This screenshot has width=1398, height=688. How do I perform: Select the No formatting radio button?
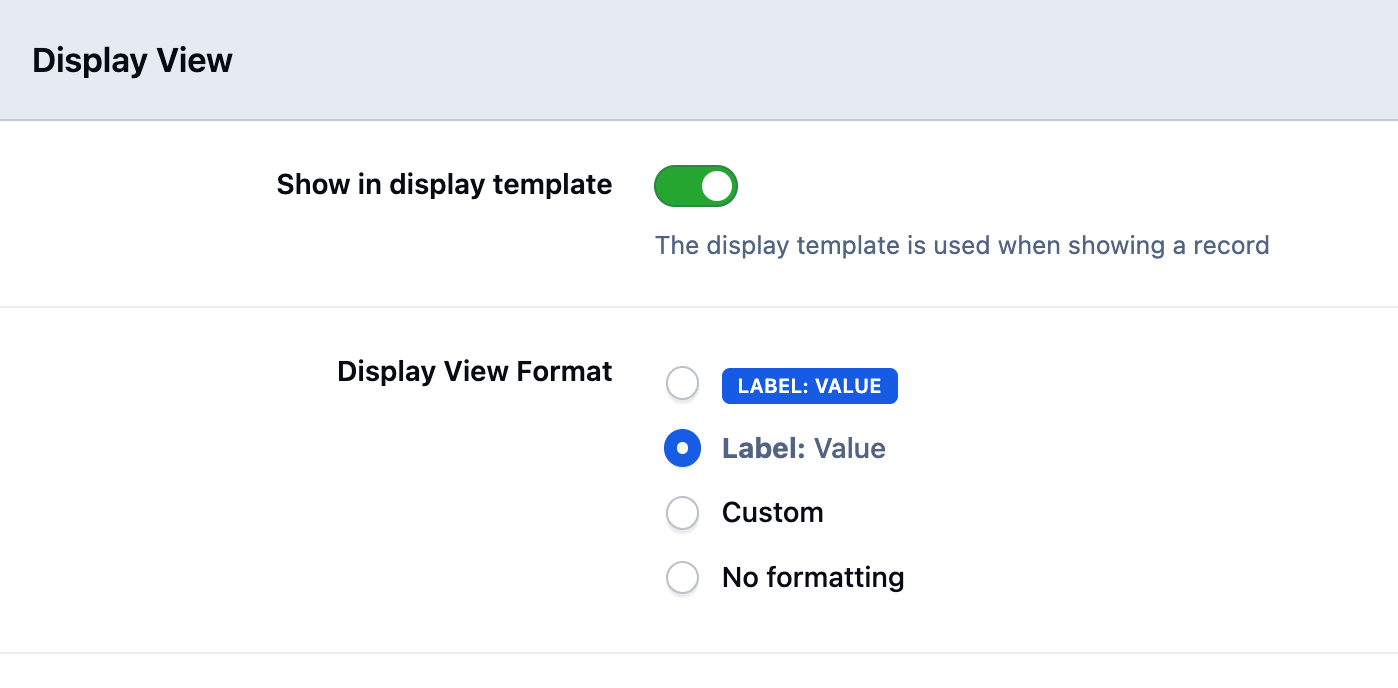682,577
